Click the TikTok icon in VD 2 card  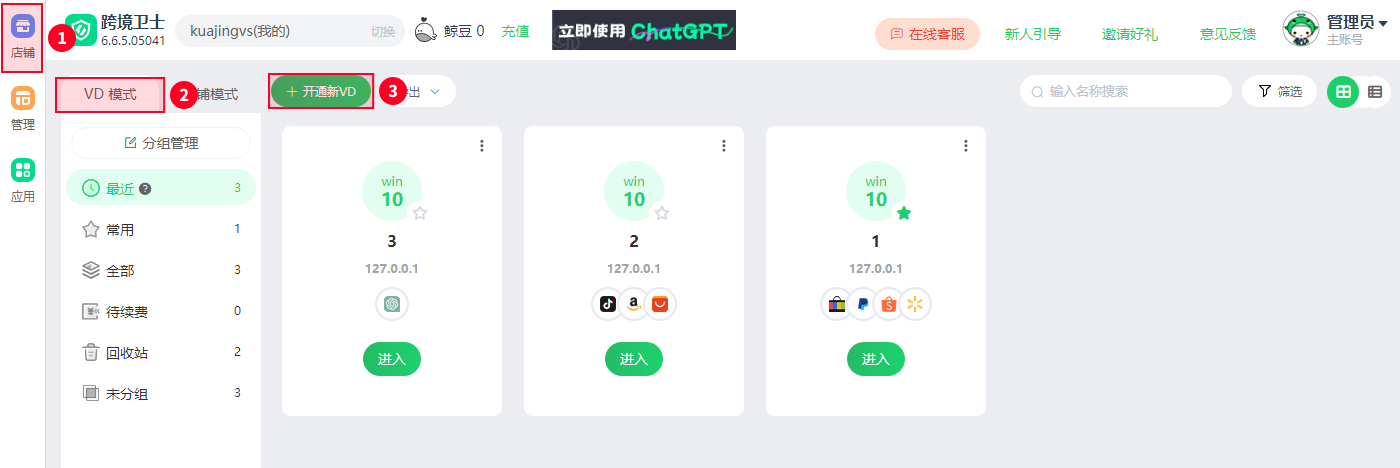608,304
